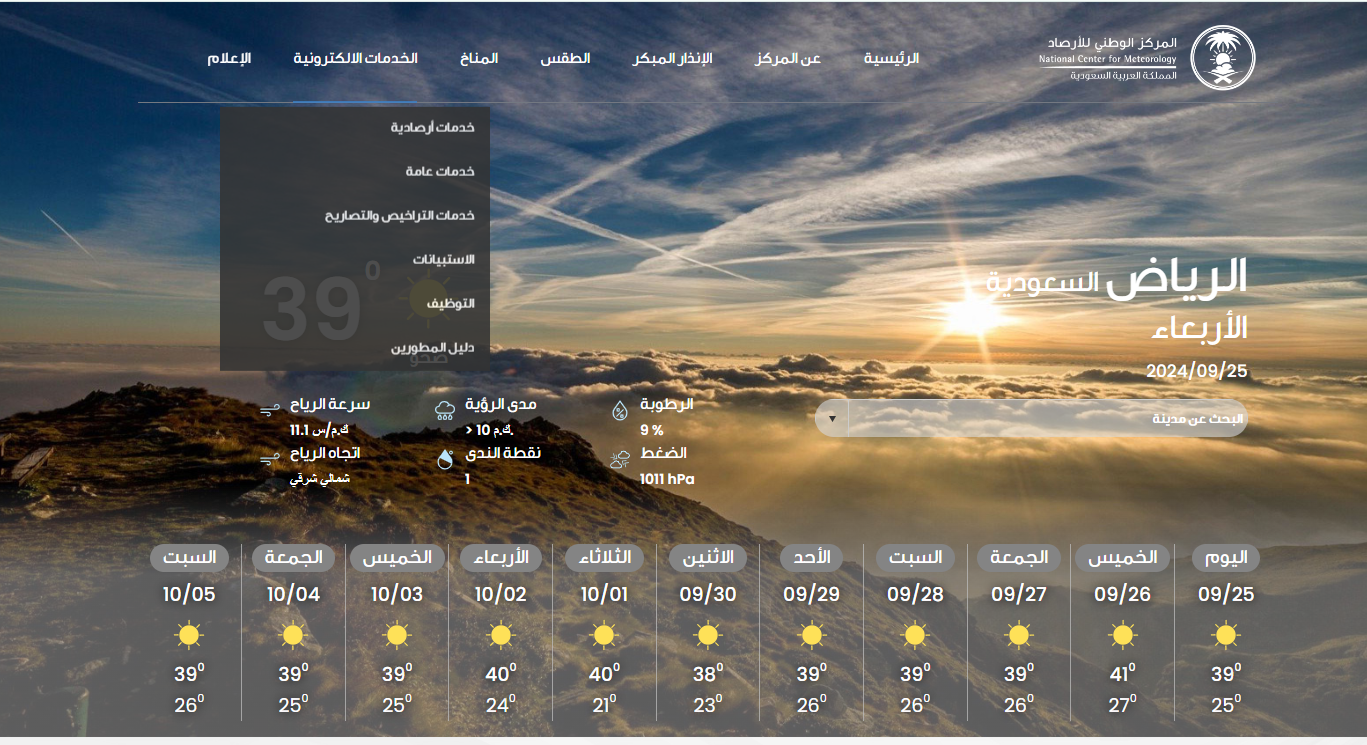Open the الطقس menu item

click(566, 58)
